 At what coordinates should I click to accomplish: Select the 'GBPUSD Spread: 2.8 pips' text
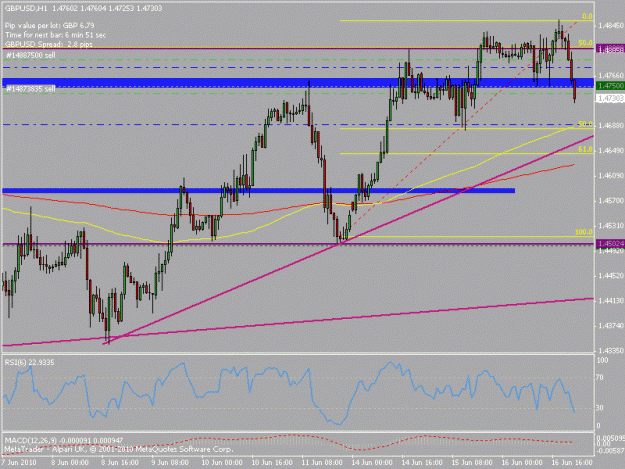49,44
